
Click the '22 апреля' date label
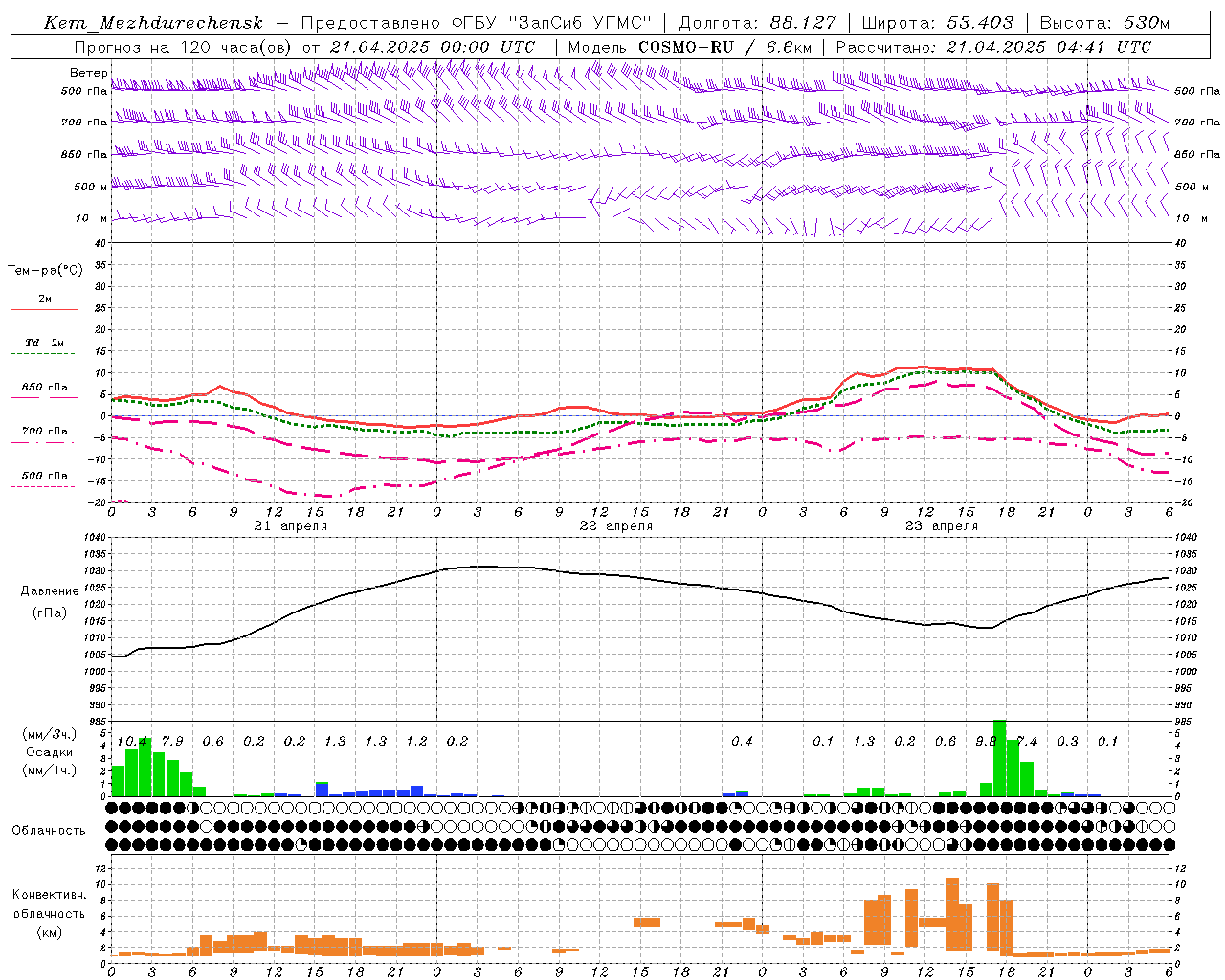[x=615, y=526]
